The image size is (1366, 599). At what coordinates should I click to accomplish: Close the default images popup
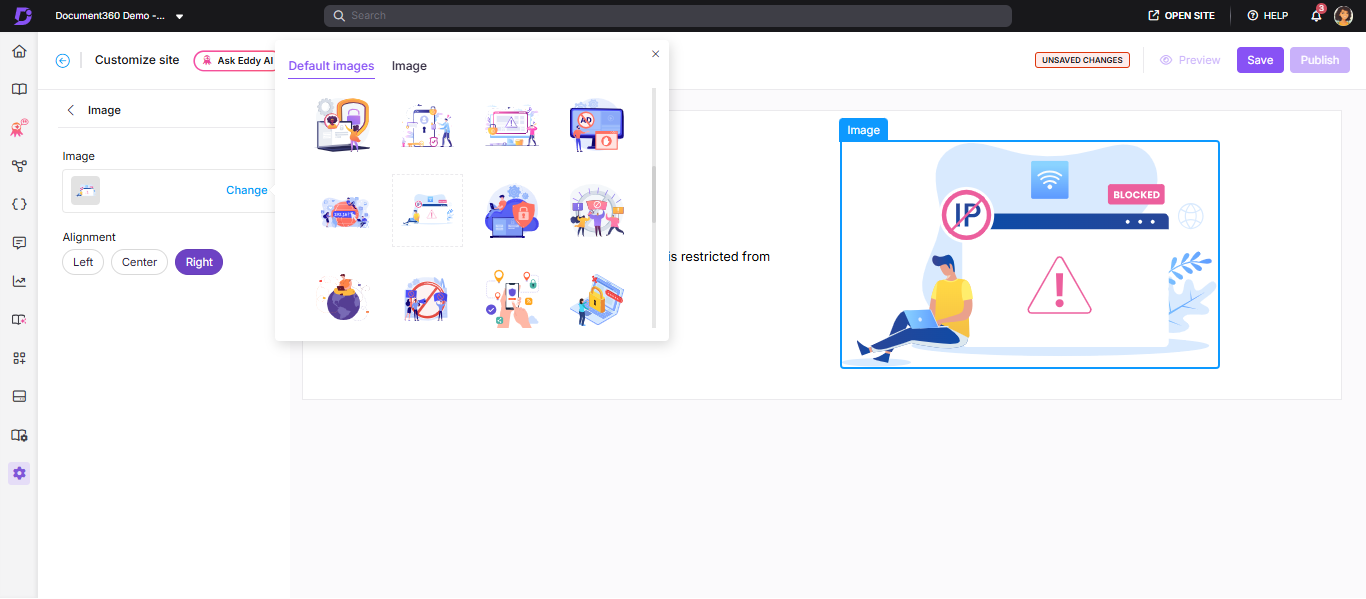click(x=655, y=54)
